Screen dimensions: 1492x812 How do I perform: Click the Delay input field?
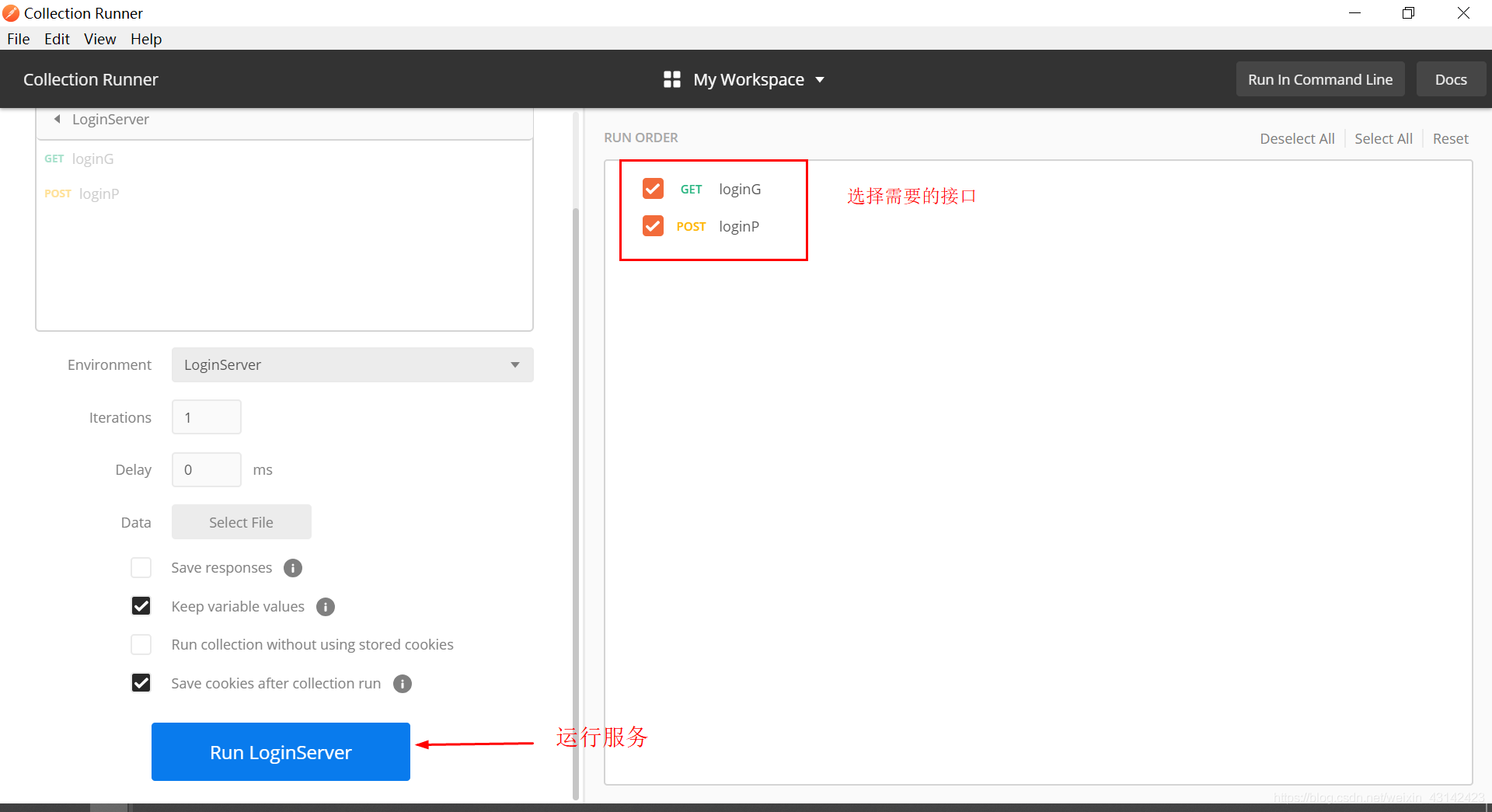pos(207,469)
